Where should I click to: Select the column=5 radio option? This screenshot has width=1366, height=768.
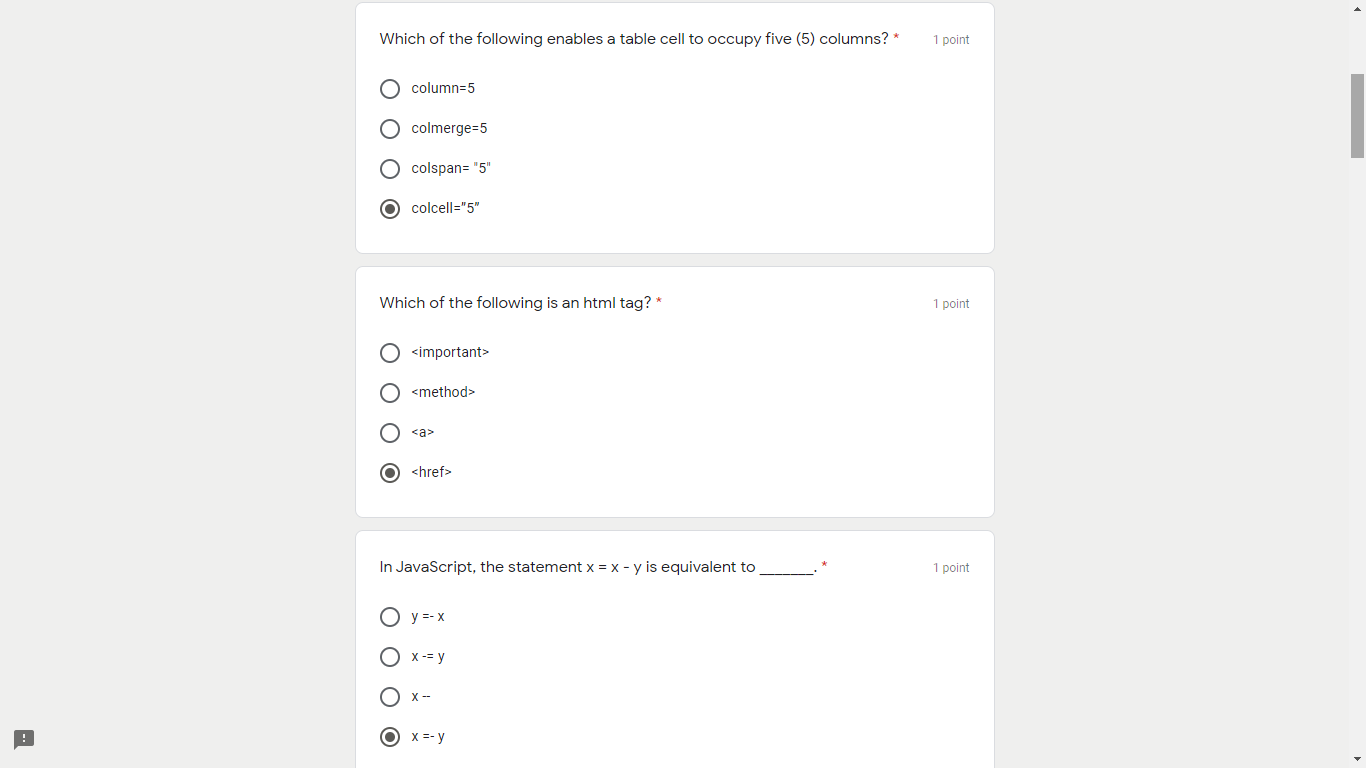pyautogui.click(x=390, y=88)
